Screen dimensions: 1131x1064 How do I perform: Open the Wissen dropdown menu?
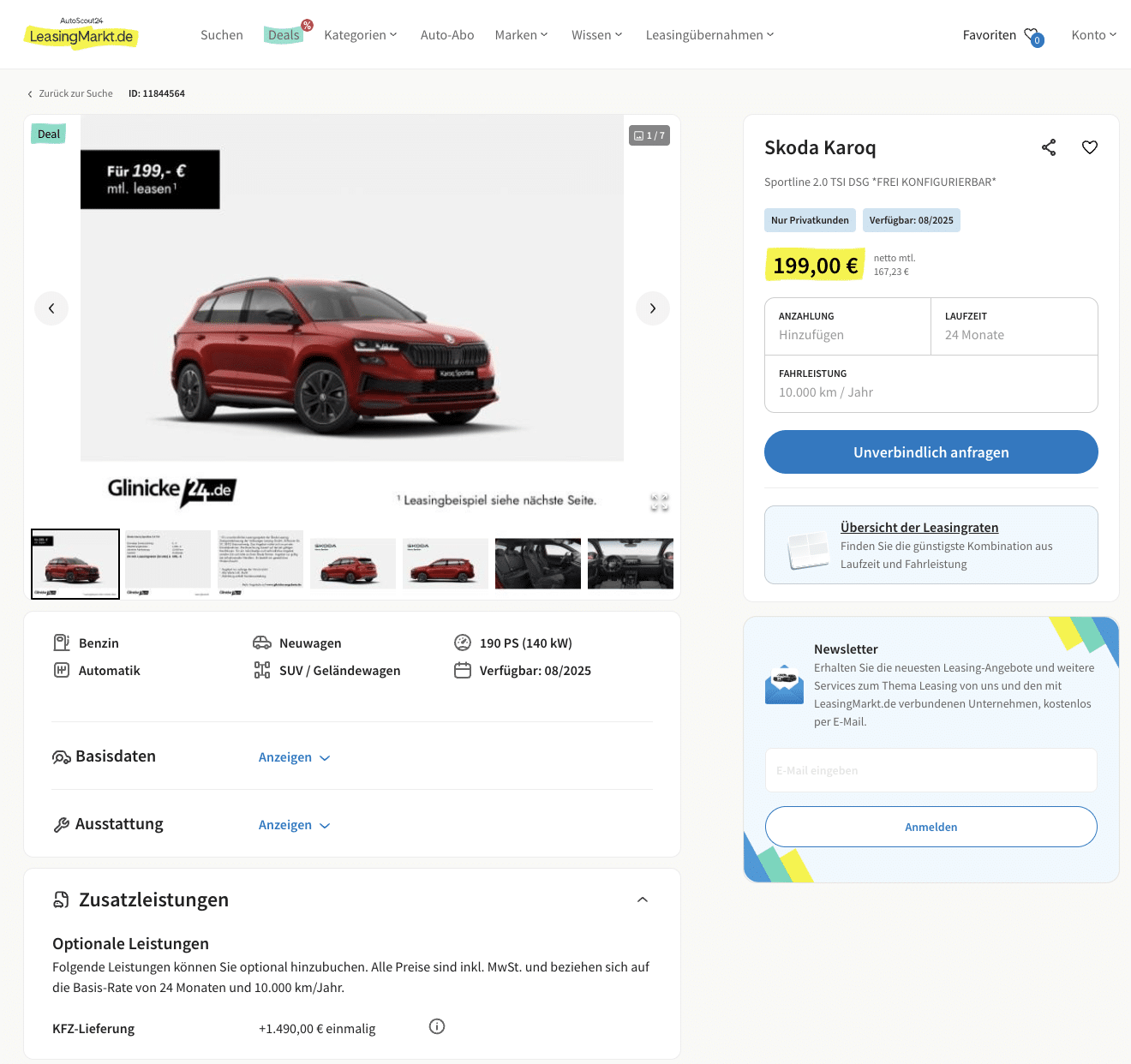pos(597,35)
